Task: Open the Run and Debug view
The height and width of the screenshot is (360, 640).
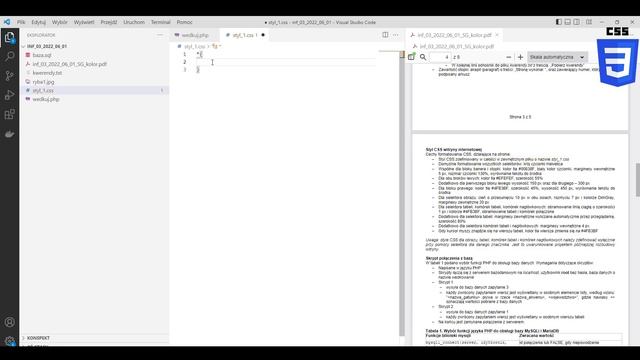Action: 9,95
